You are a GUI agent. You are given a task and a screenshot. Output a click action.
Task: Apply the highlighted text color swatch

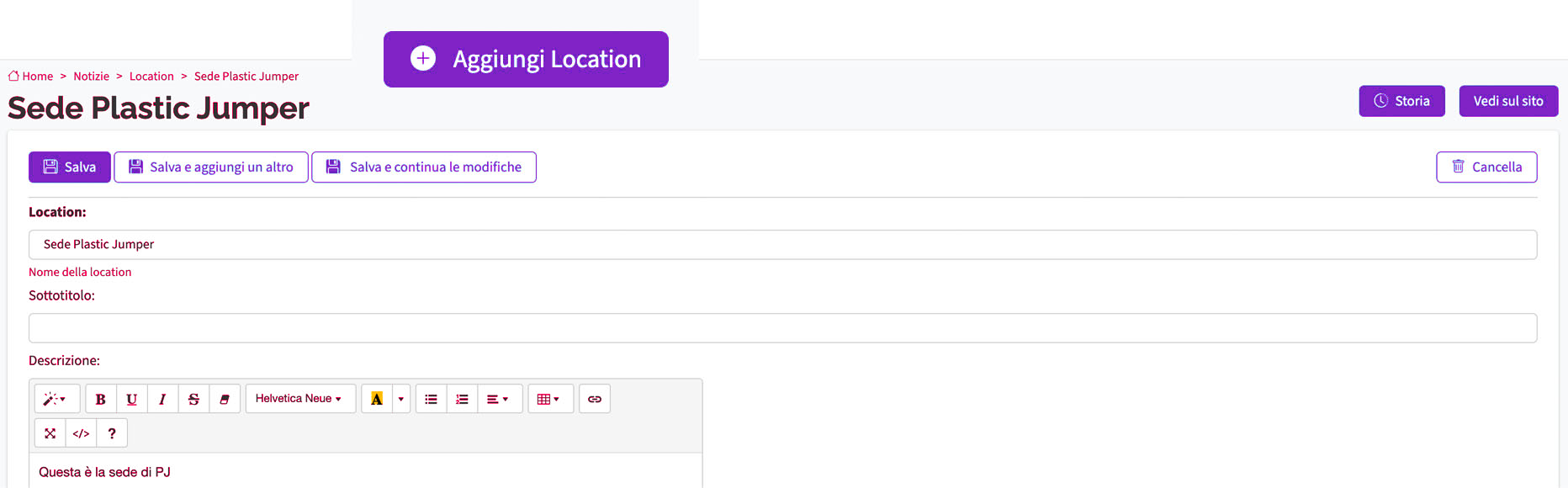tap(377, 399)
